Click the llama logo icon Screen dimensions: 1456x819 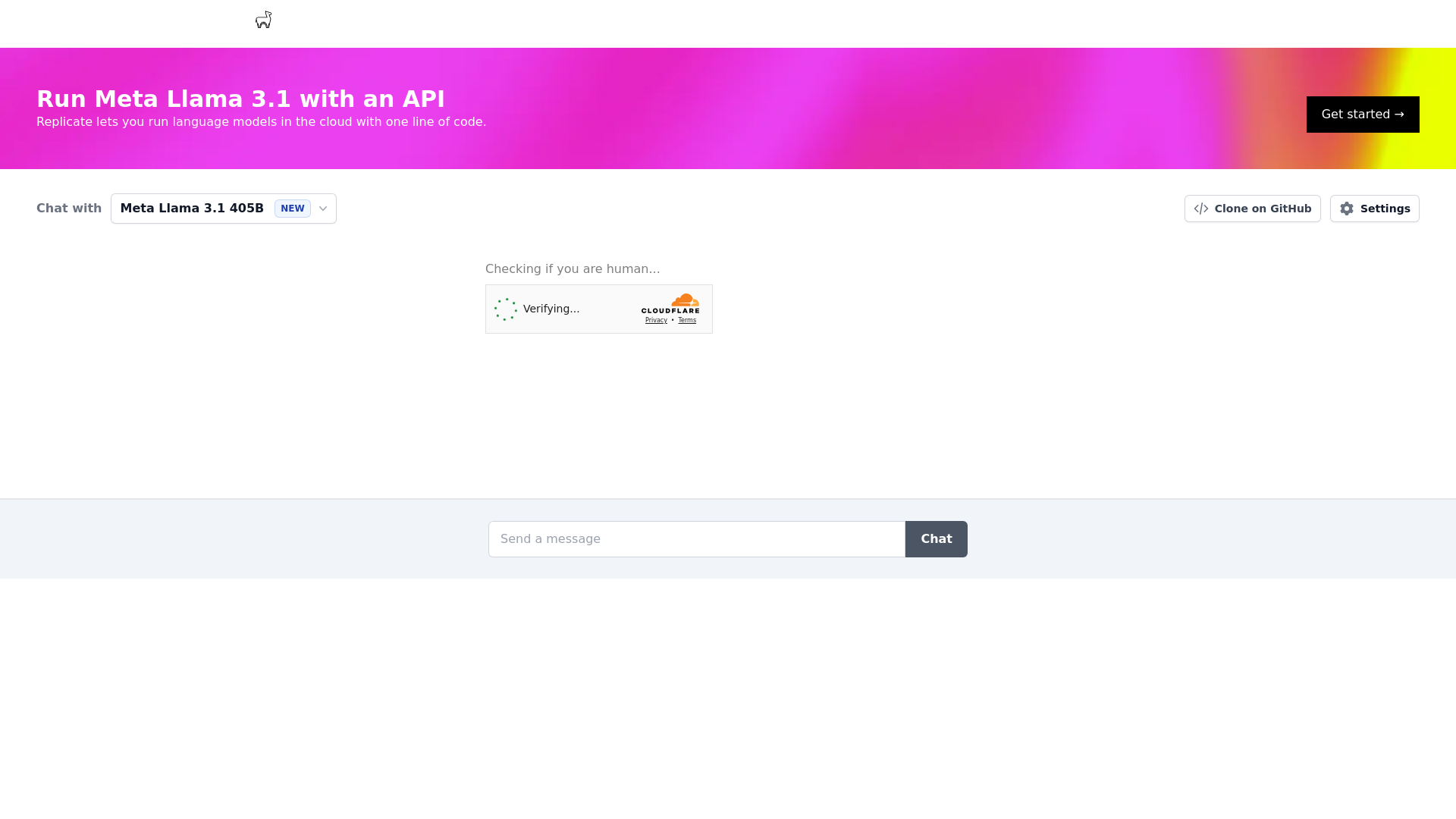tap(263, 20)
